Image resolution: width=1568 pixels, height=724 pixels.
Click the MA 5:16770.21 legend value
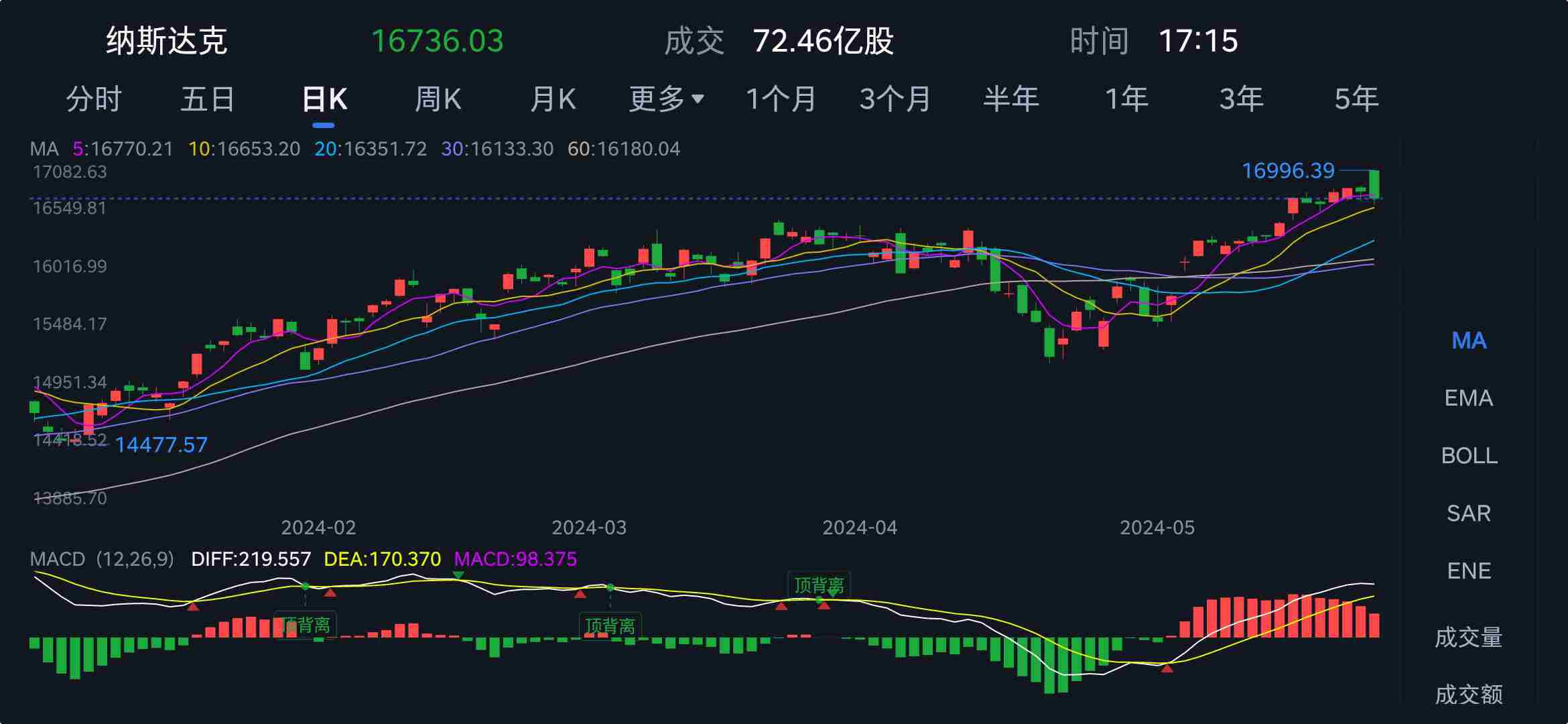pos(123,149)
